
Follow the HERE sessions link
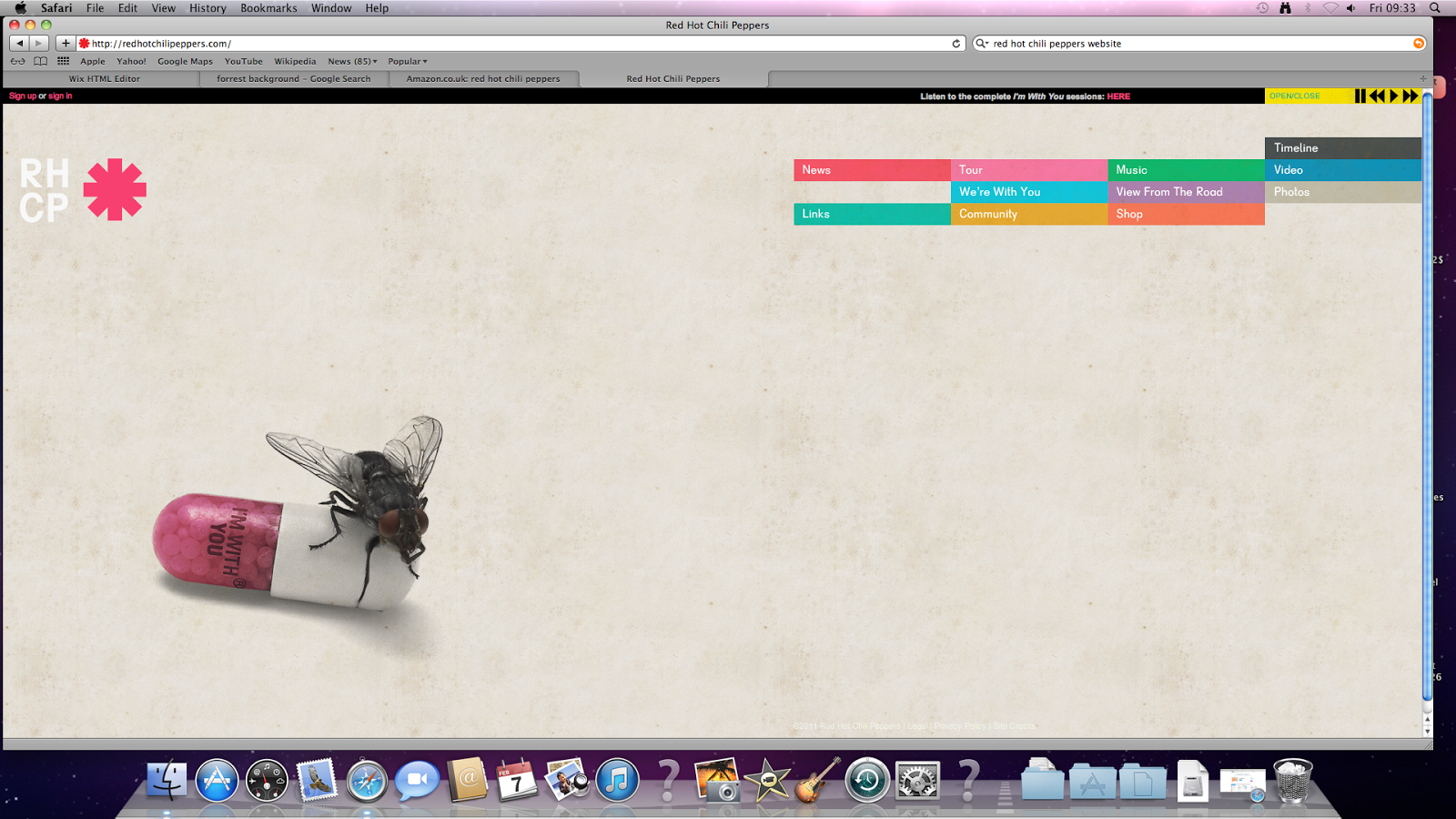point(1118,96)
